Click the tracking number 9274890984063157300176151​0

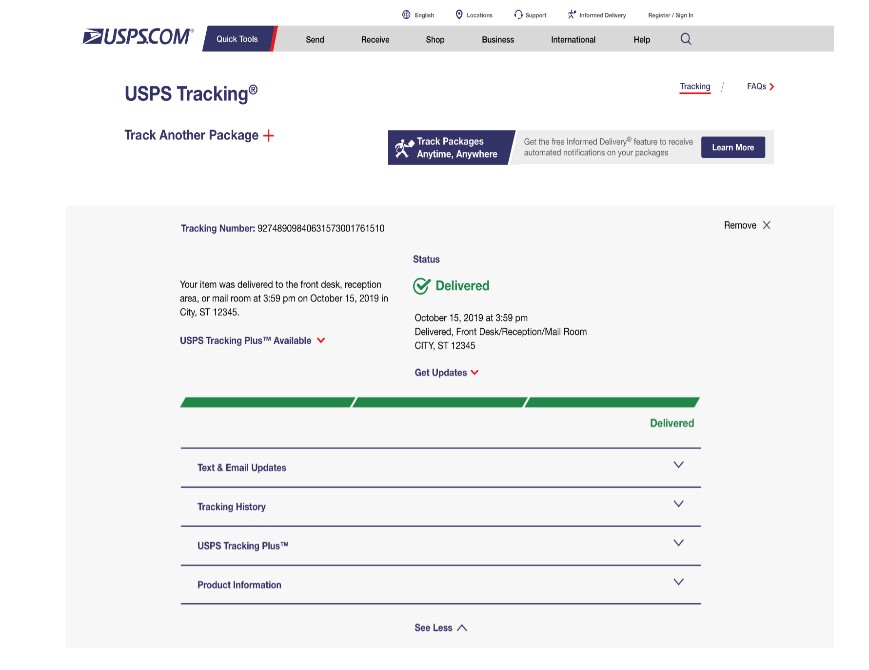pyautogui.click(x=321, y=228)
